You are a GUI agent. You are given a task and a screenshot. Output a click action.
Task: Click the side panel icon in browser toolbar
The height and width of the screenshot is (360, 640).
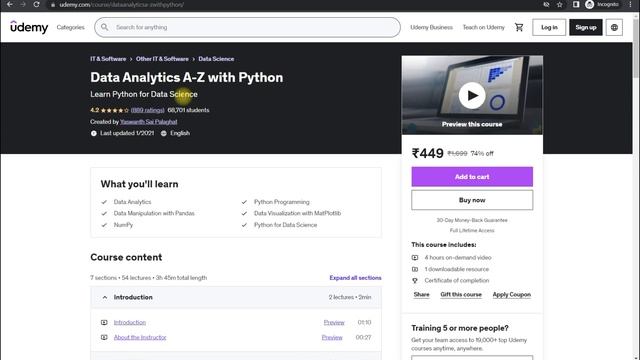[576, 4]
